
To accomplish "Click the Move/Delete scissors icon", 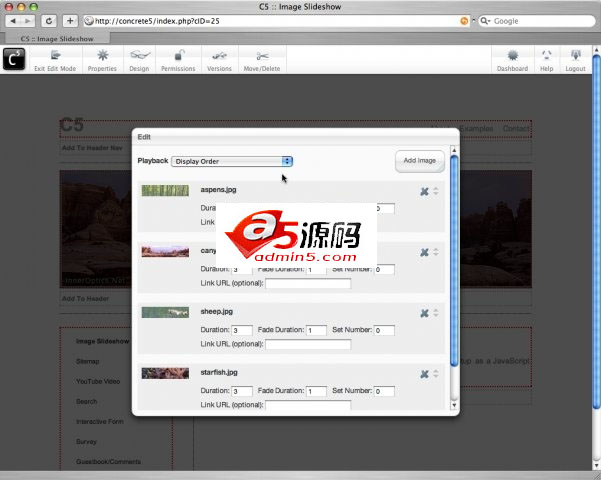I will click(x=264, y=58).
